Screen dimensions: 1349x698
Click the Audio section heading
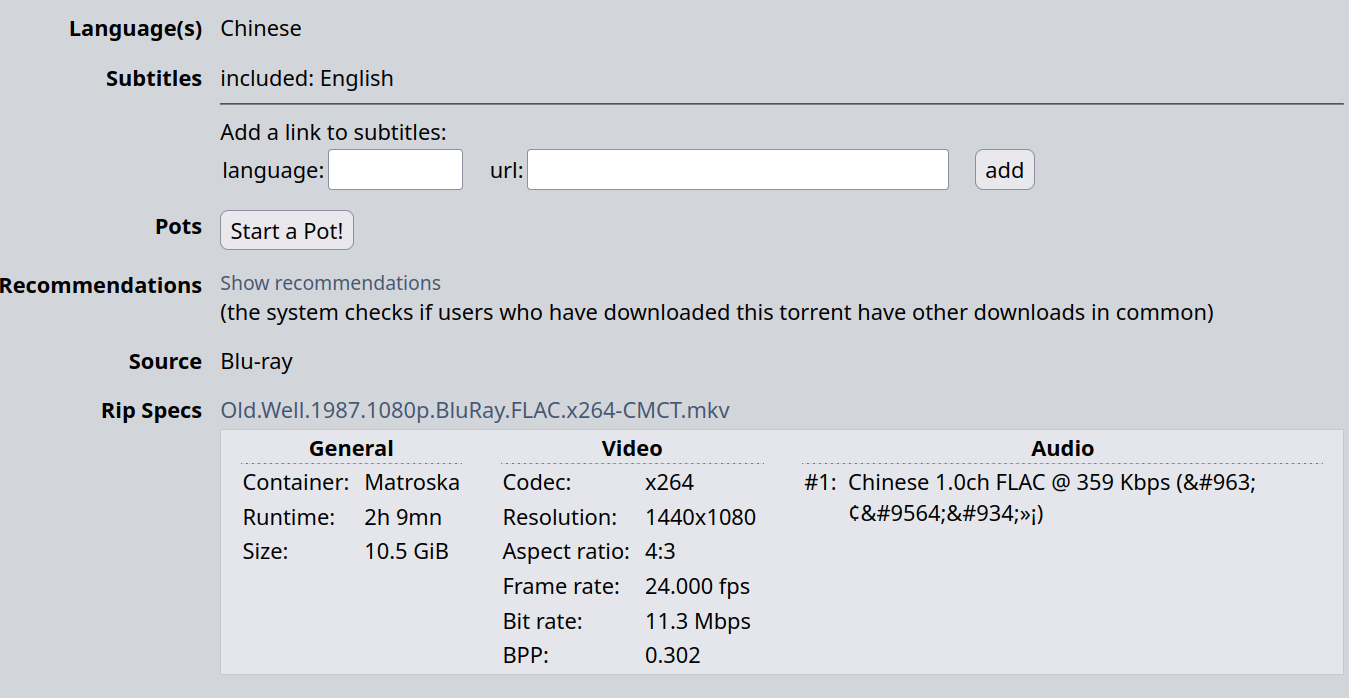click(1063, 449)
